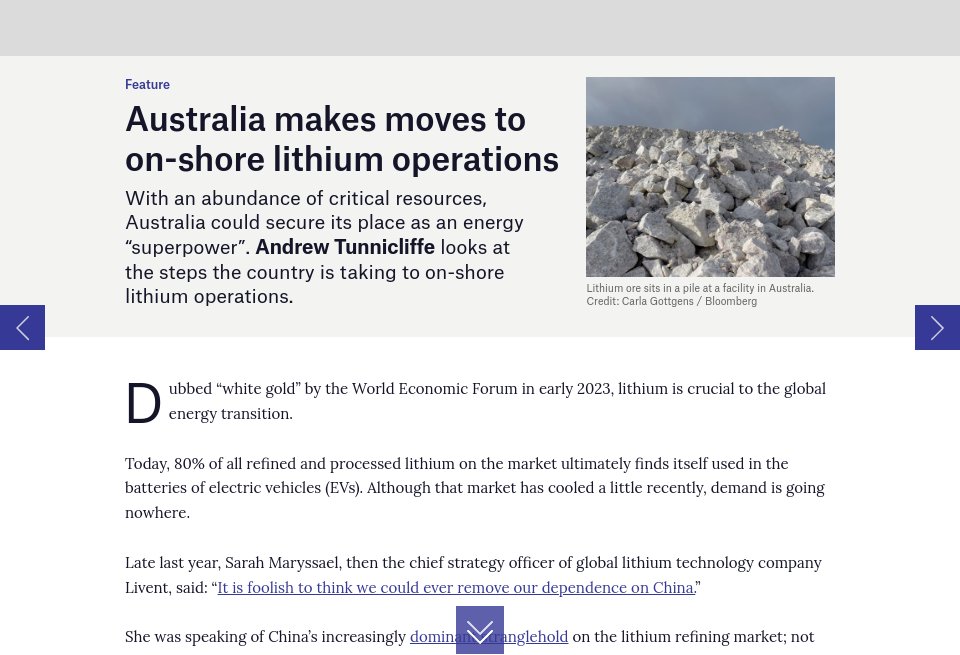Select the article headline about lithium operations
960x655 pixels.
point(341,138)
